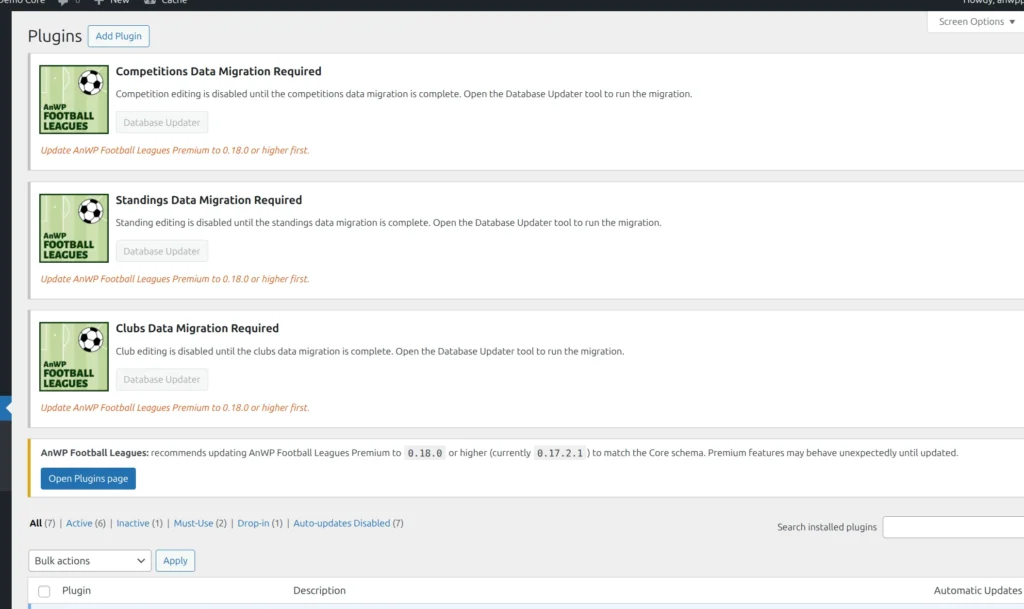Open Database Updater under Standings Data Migration
Image resolution: width=1024 pixels, height=609 pixels.
tap(161, 251)
